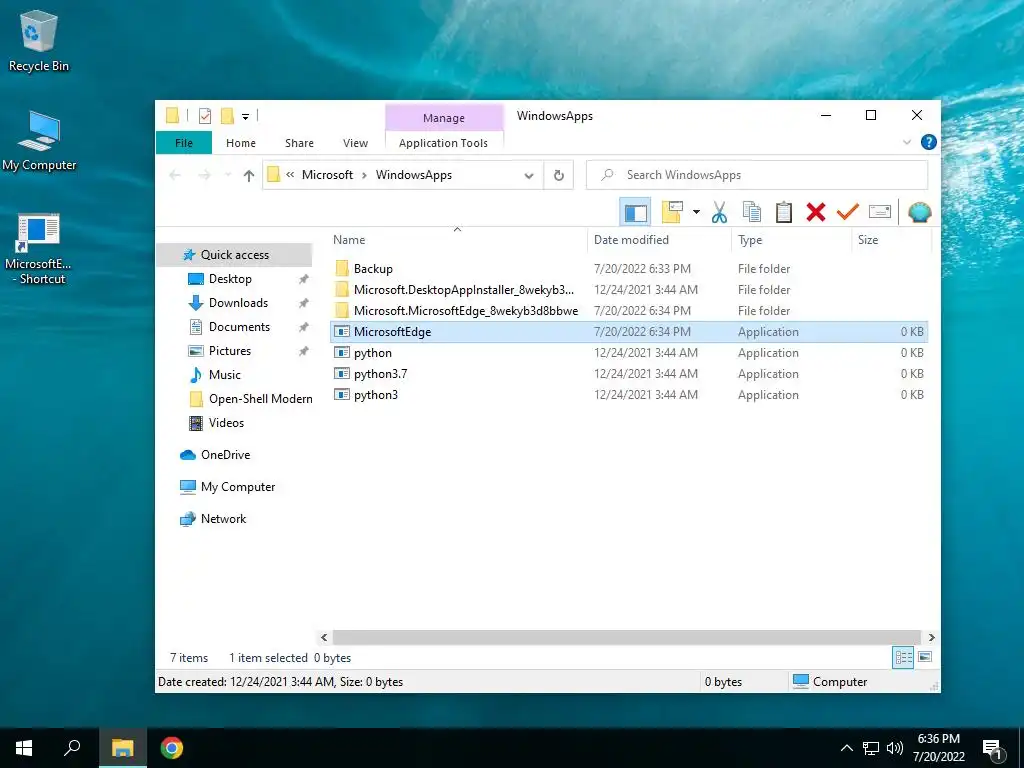Click the red X Delete icon
Viewport: 1024px width, 768px height.
point(816,212)
